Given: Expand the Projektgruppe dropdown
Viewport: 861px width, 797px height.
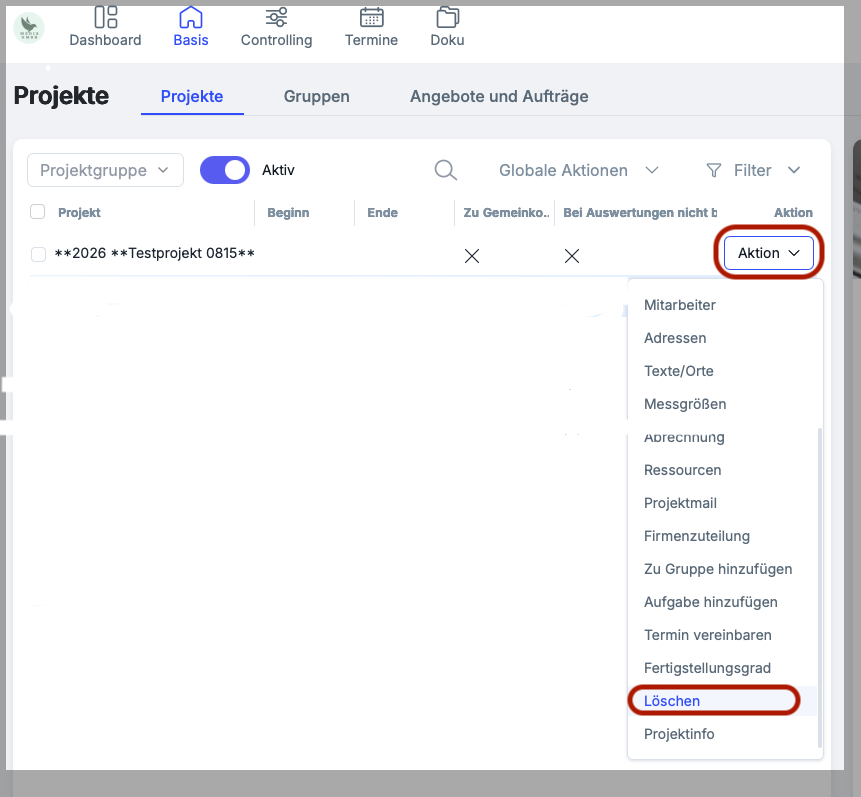Looking at the screenshot, I should (x=105, y=170).
